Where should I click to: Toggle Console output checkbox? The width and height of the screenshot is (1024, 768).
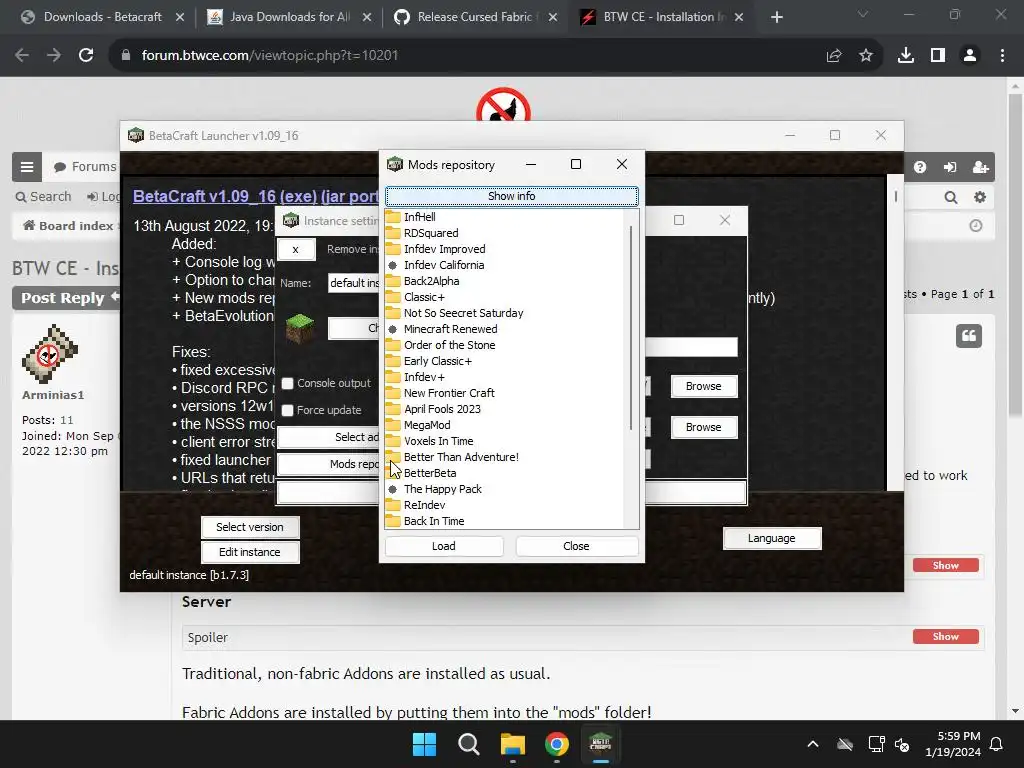click(287, 383)
